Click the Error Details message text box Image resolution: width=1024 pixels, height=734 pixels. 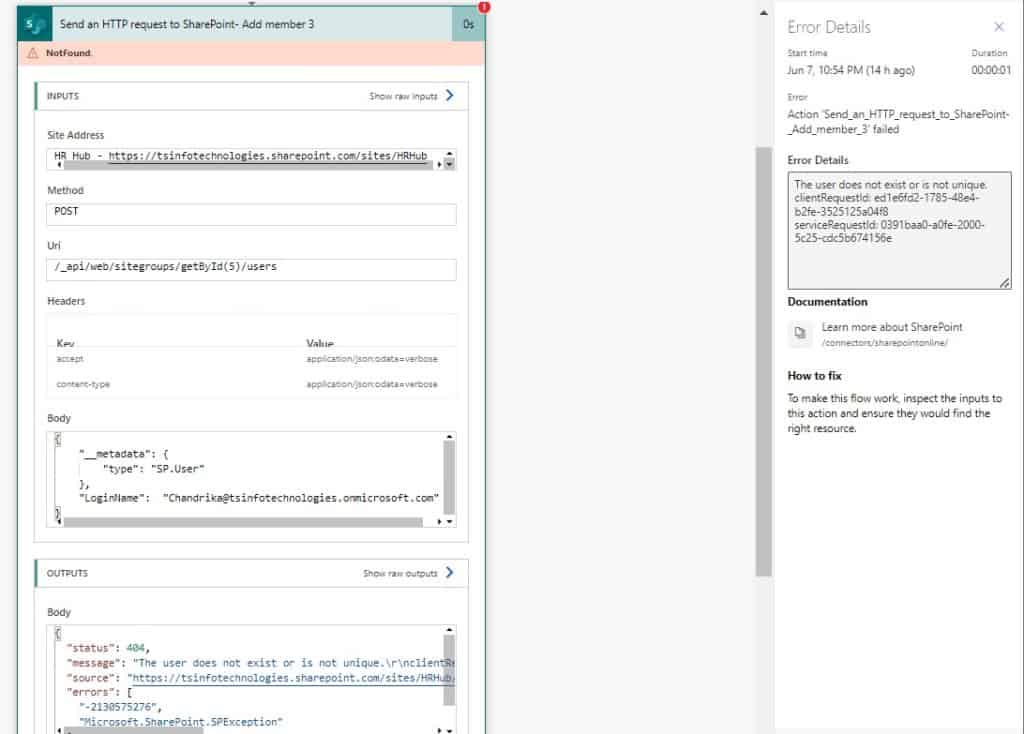tap(899, 230)
